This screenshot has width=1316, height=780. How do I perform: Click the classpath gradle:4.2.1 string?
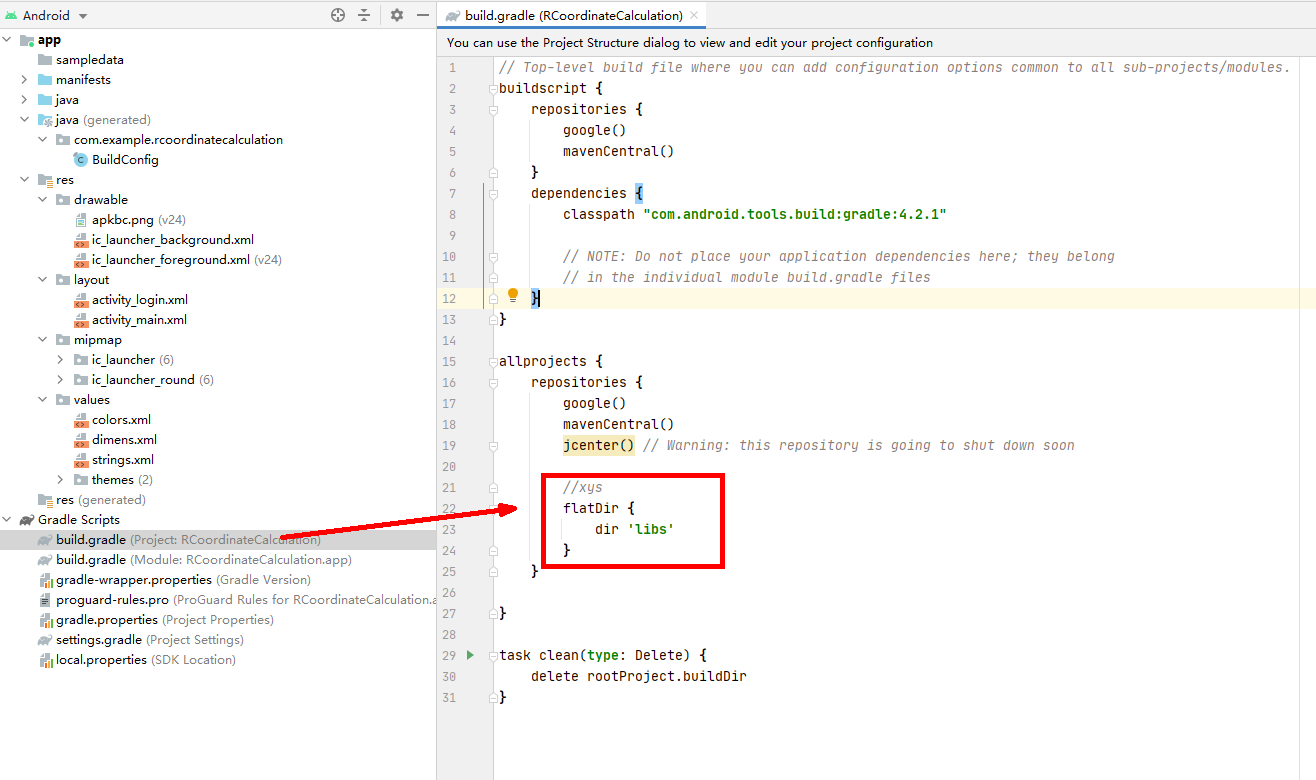[x=795, y=214]
